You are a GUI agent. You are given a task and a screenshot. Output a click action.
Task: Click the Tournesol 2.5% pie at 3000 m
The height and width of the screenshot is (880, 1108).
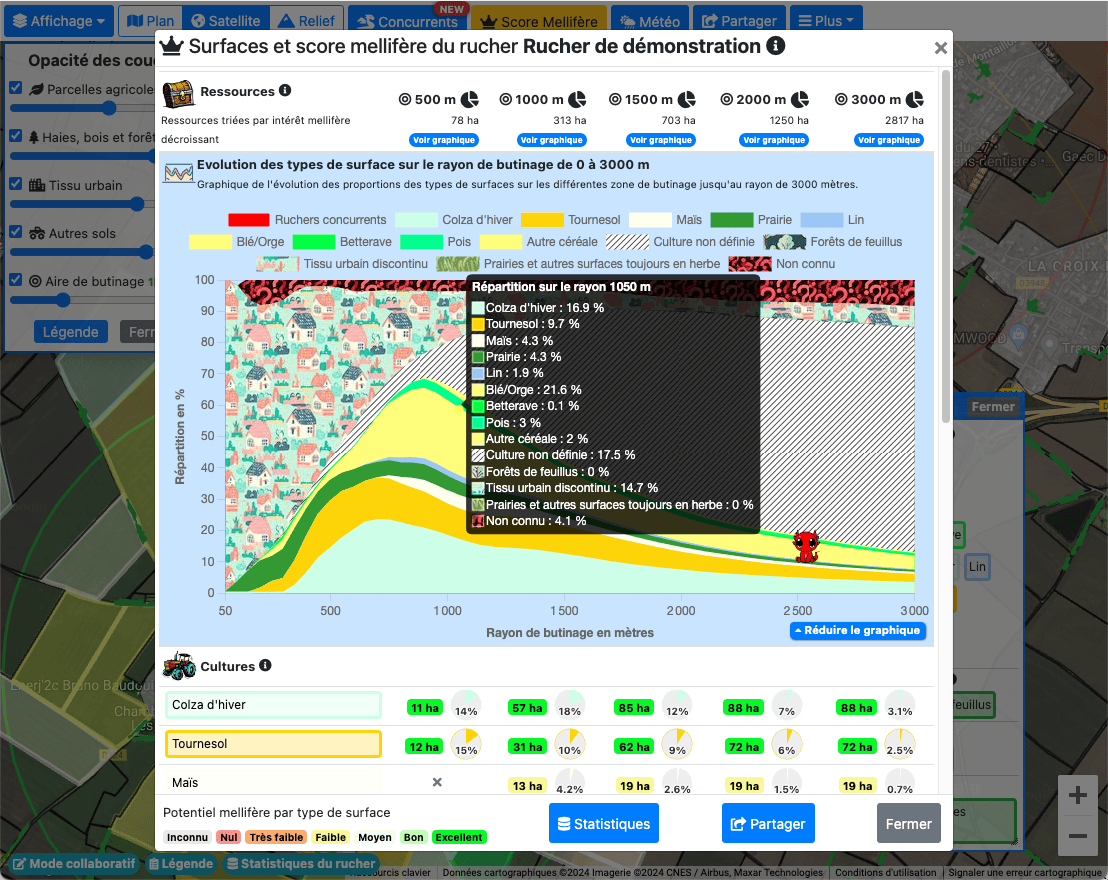click(900, 743)
